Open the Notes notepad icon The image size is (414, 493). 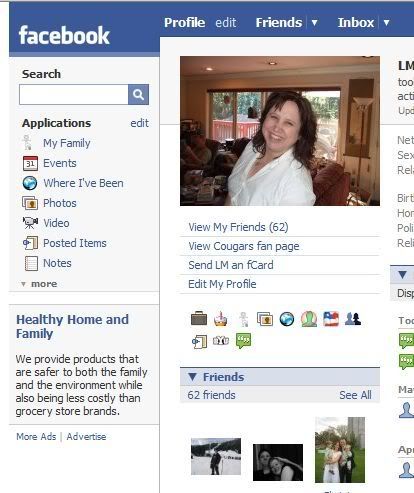[x=31, y=263]
